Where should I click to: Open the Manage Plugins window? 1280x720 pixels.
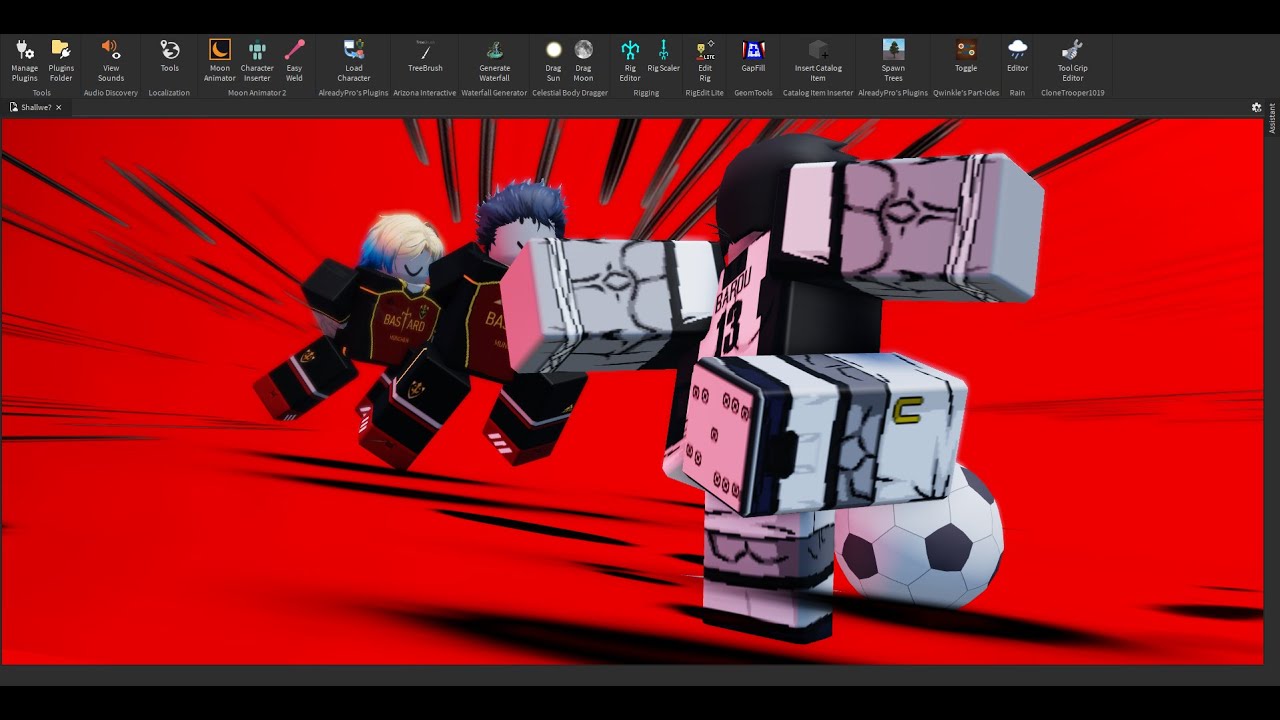[x=25, y=61]
